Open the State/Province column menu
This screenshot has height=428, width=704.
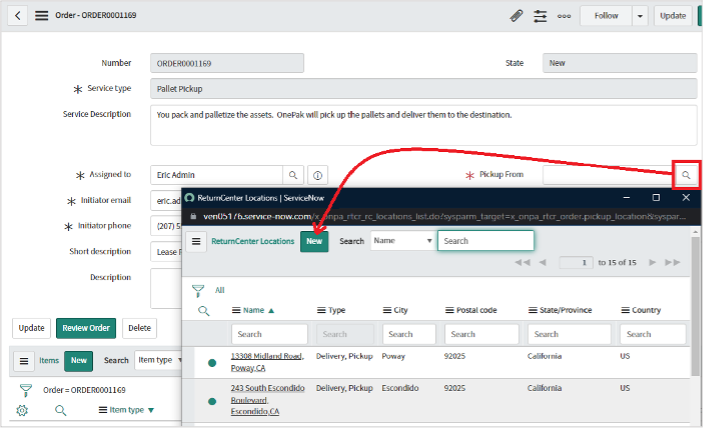click(533, 310)
